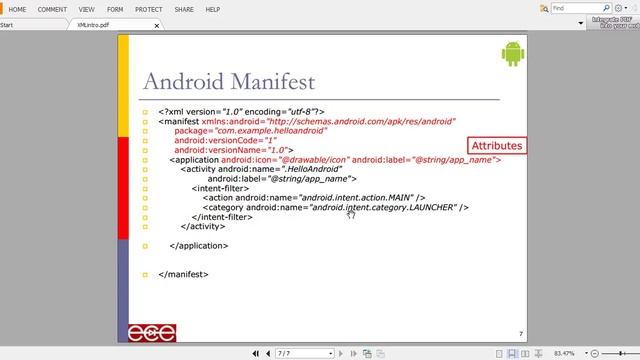The width and height of the screenshot is (640, 360).
Task: Open the advanced search folder icon
Action: pos(544,8)
